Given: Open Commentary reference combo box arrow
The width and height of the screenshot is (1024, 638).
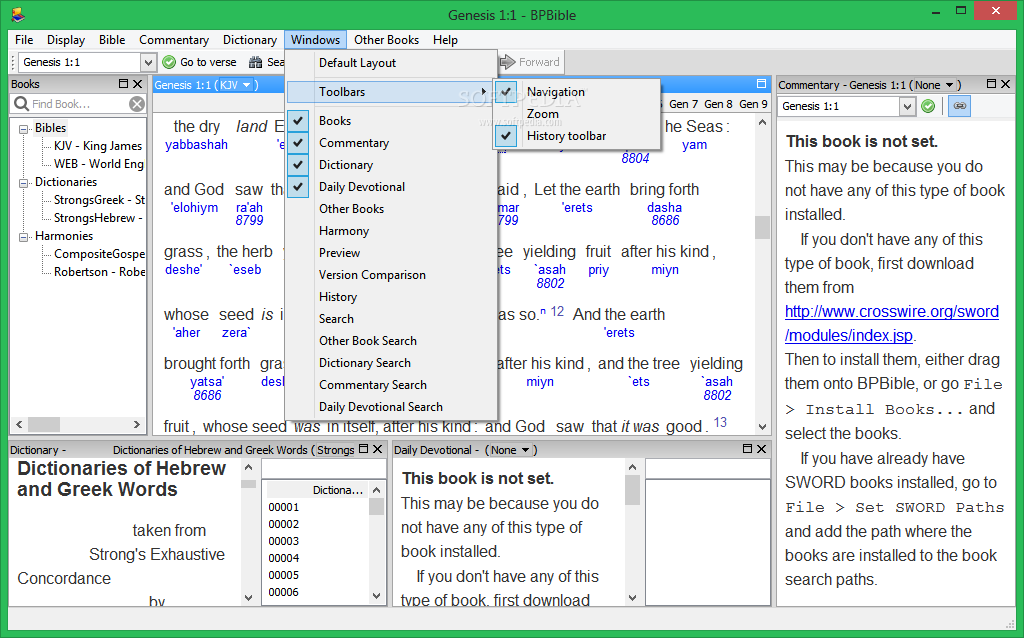Looking at the screenshot, I should tap(906, 106).
